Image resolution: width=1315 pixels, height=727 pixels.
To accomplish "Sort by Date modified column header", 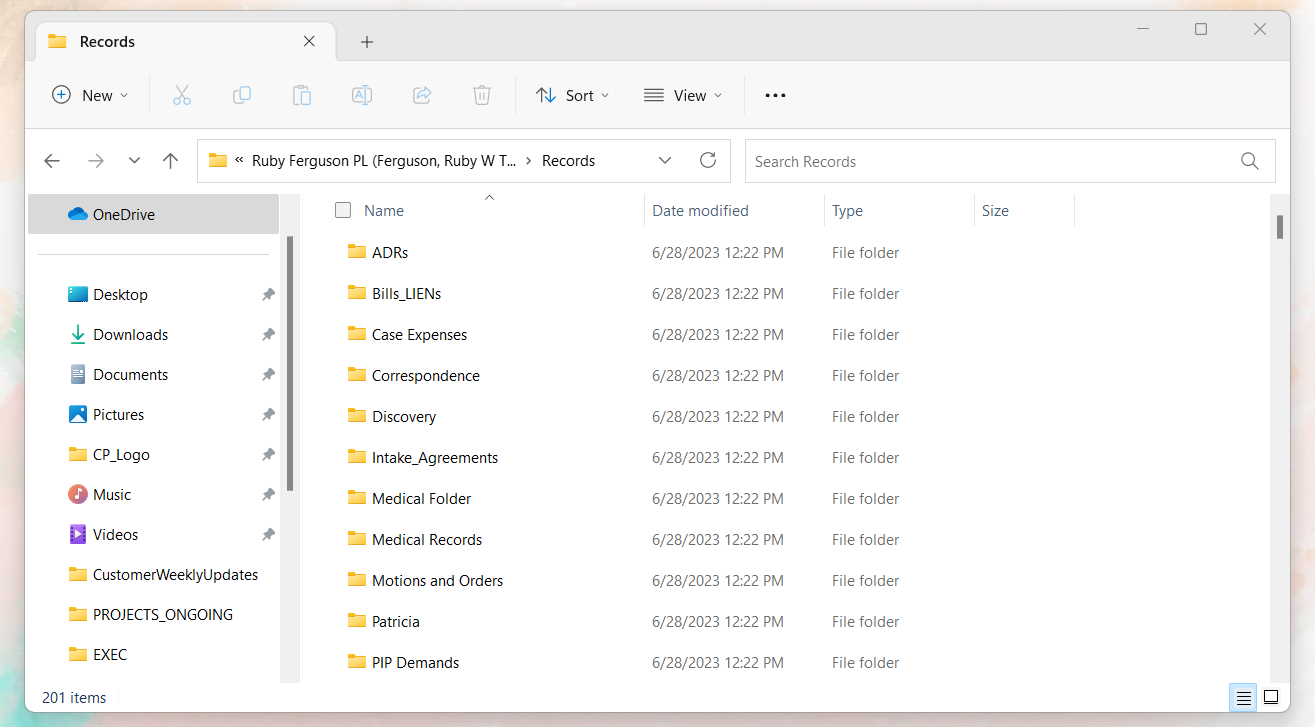I will [x=700, y=210].
